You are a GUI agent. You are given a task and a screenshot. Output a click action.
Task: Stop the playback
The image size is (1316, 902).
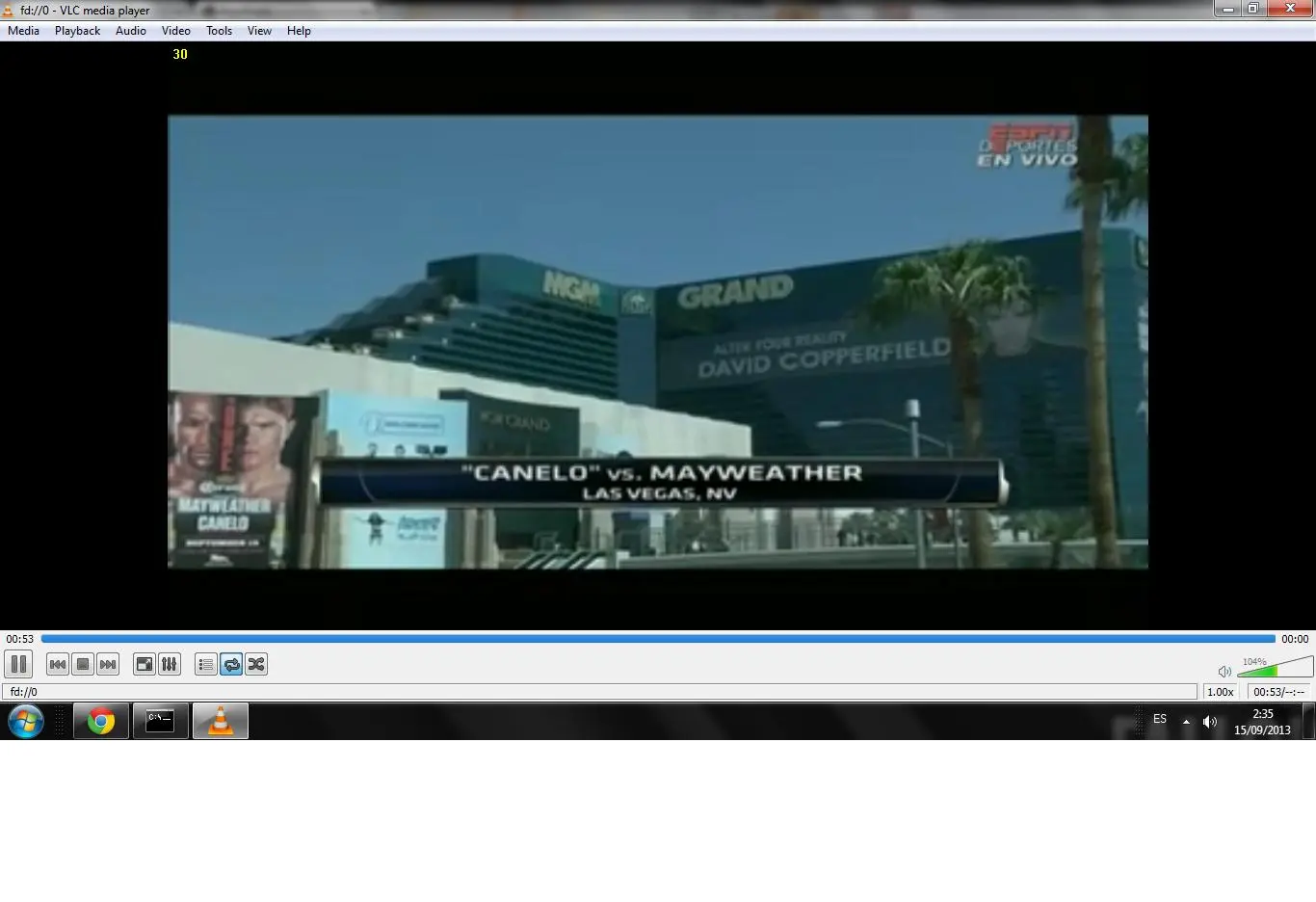pyautogui.click(x=83, y=664)
